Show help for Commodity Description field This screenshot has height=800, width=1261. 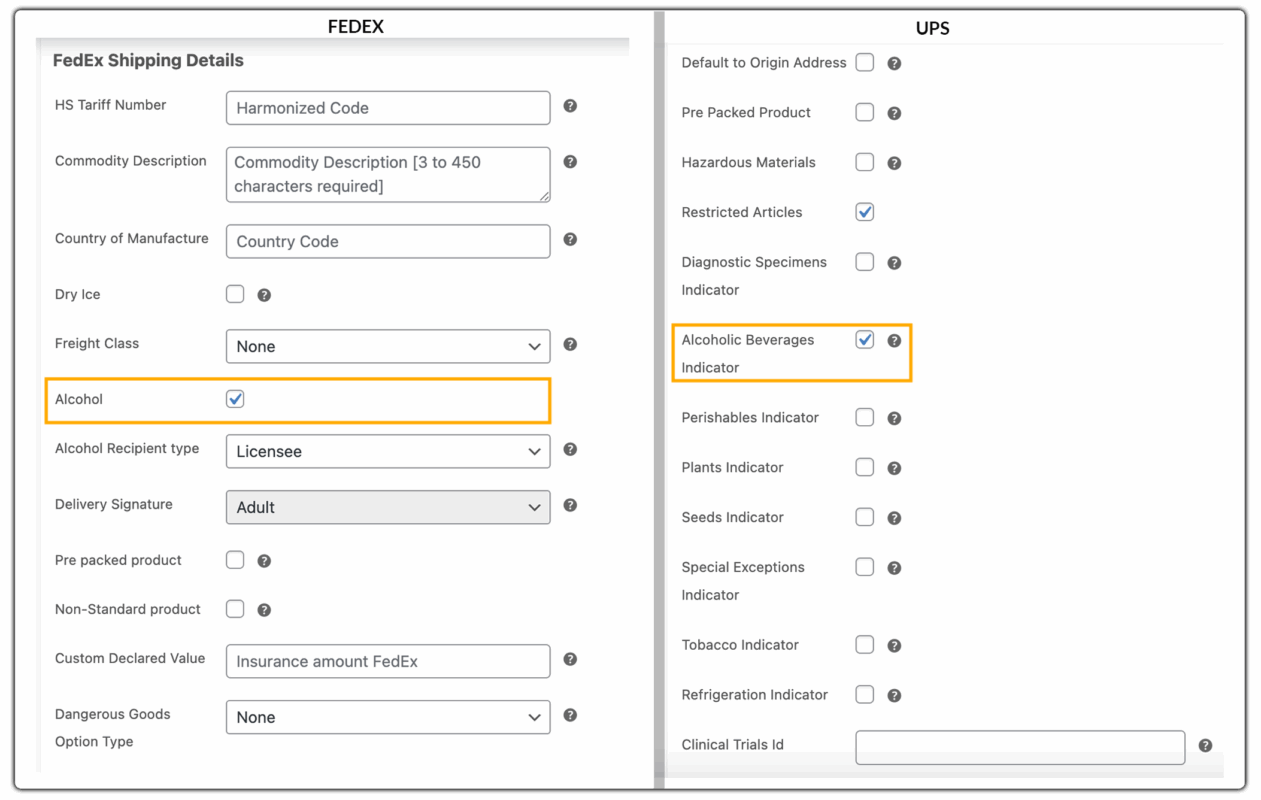570,162
